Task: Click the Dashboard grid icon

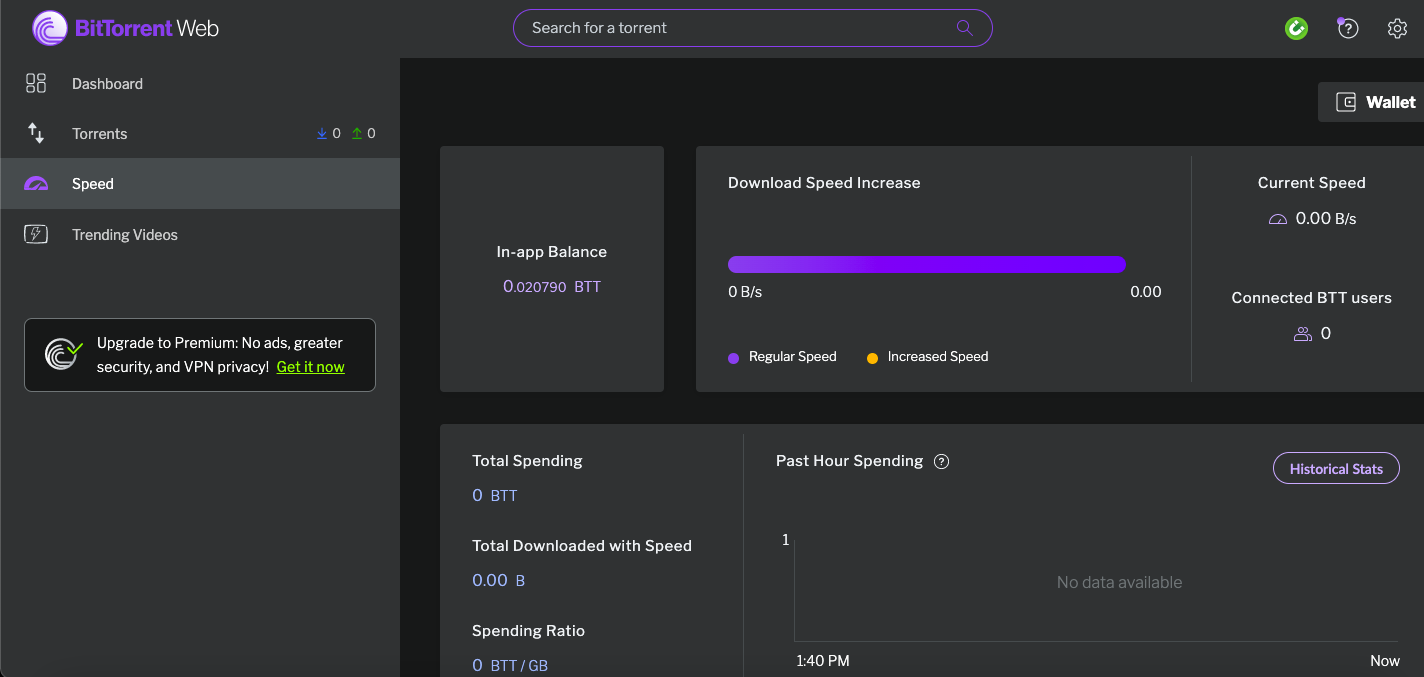Action: click(x=36, y=83)
